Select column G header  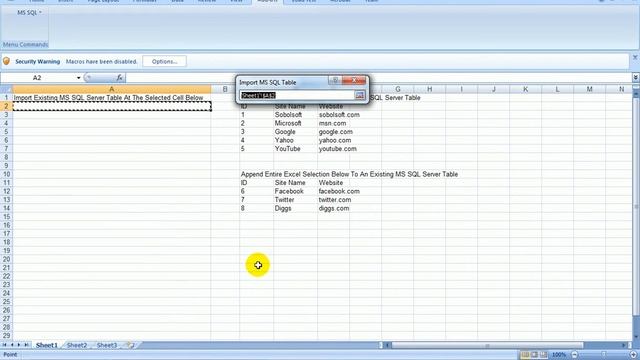point(397,89)
